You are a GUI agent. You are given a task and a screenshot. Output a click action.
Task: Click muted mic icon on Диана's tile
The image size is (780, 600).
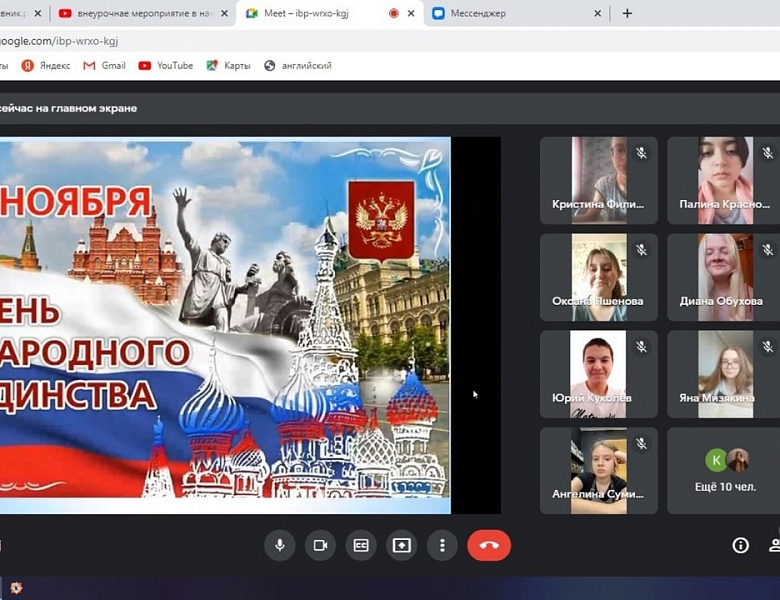point(768,249)
